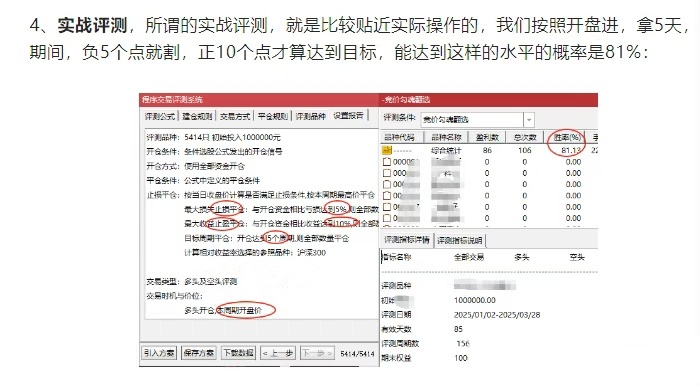
Task: Click the 下载数据 button
Action: click(239, 353)
